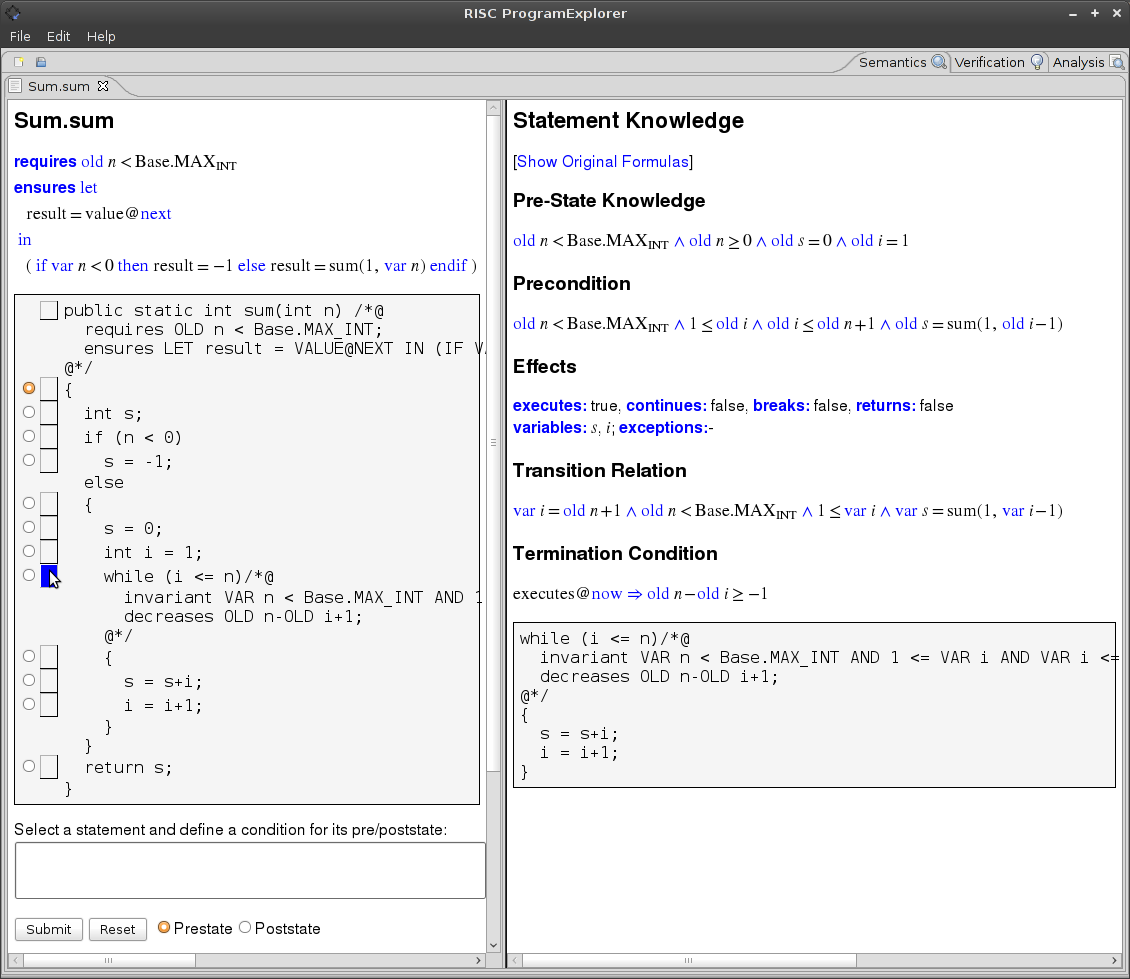Select the radio button for 'if (n < 0)'

29,436
